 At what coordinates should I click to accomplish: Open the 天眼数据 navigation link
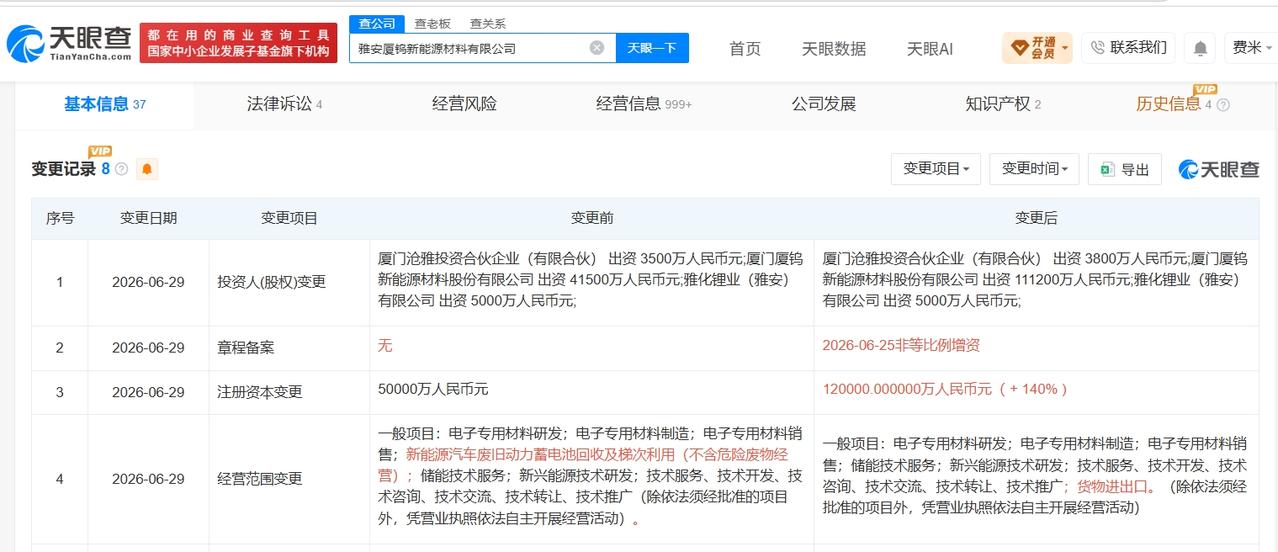click(x=834, y=48)
